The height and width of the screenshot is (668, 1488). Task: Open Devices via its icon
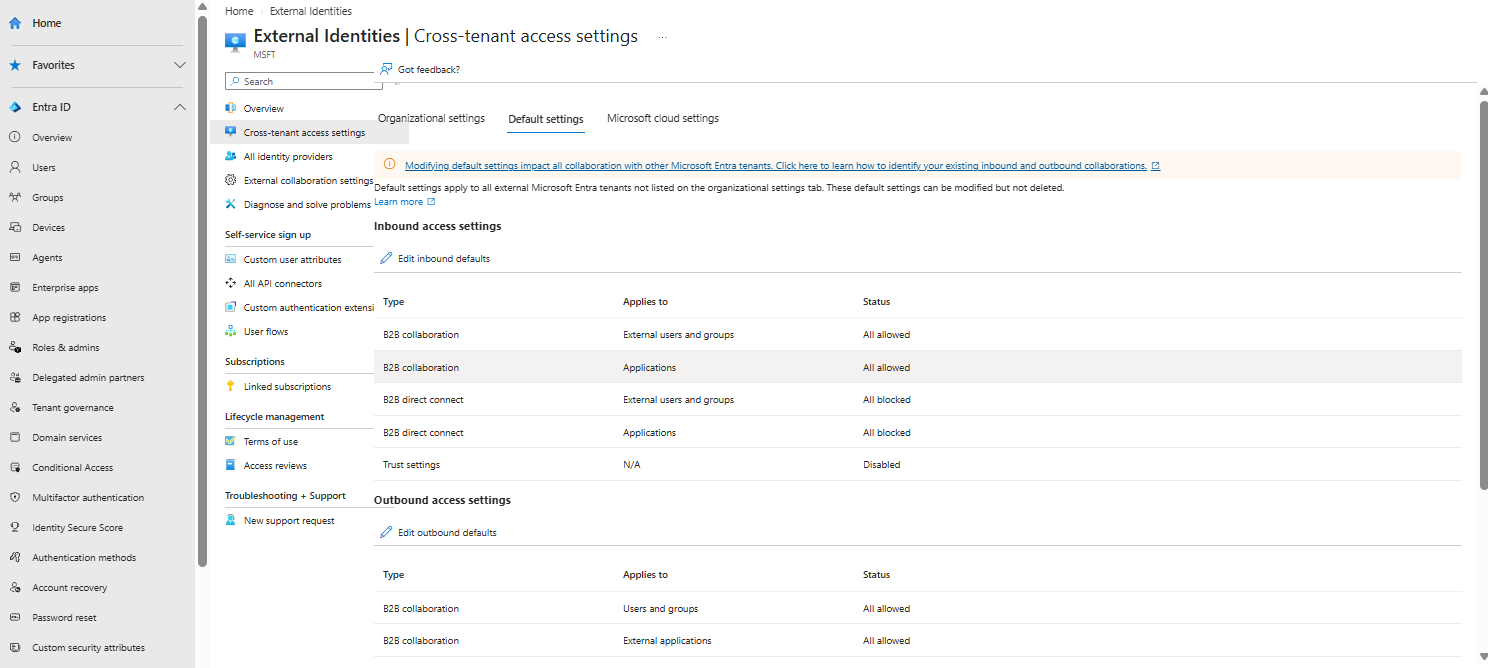pyautogui.click(x=15, y=227)
